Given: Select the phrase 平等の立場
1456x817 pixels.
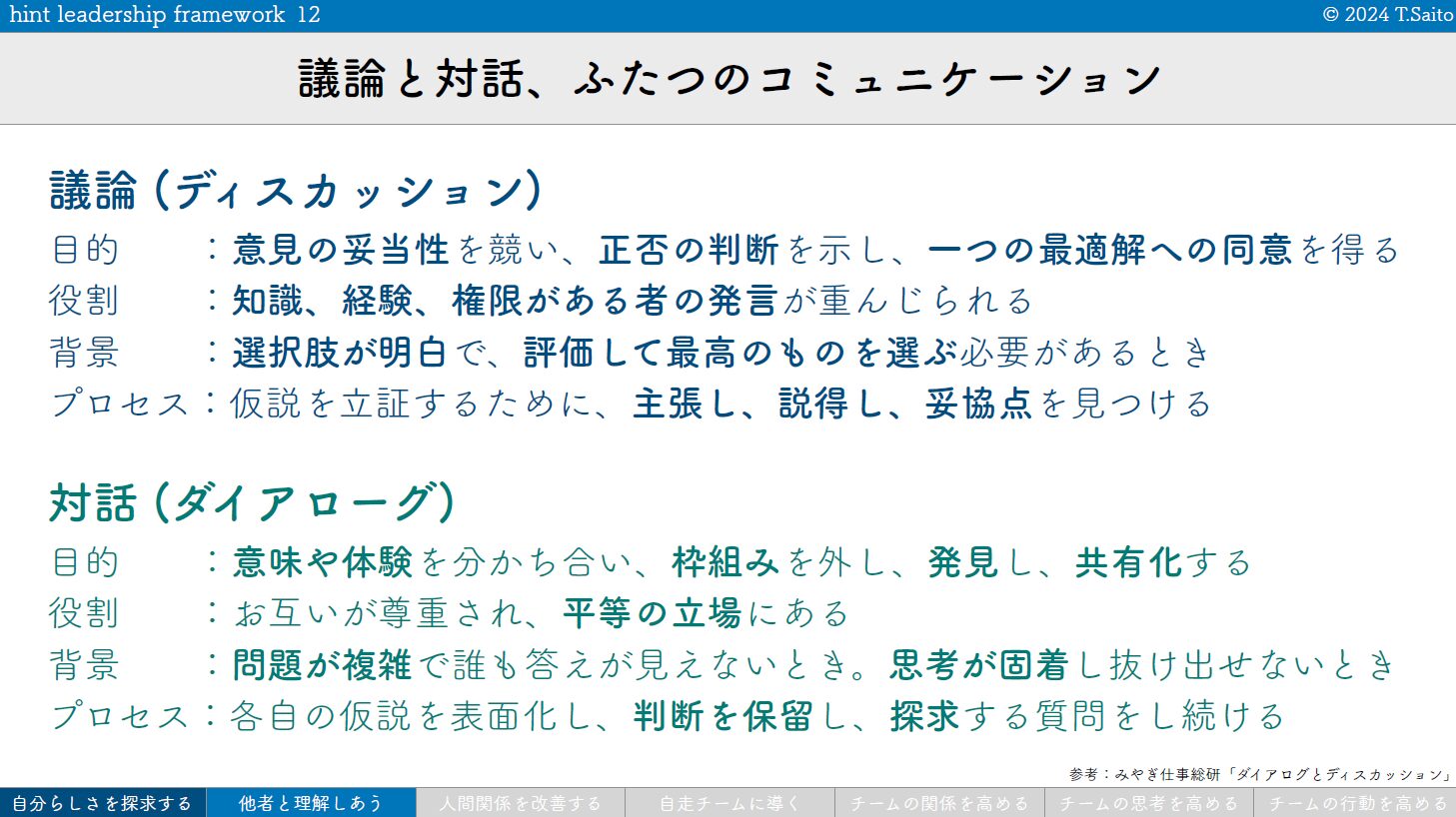Looking at the screenshot, I should click(652, 613).
